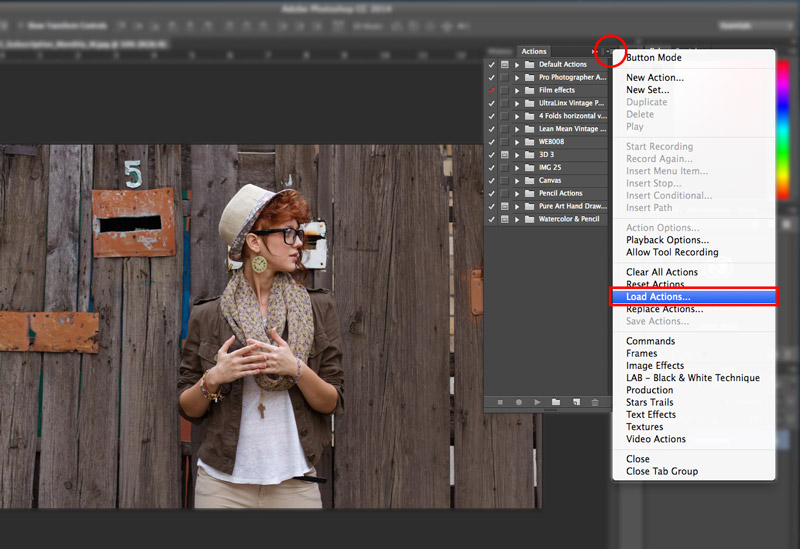The image size is (800, 549).
Task: Click the Play selection triangle icon
Action: coord(537,402)
